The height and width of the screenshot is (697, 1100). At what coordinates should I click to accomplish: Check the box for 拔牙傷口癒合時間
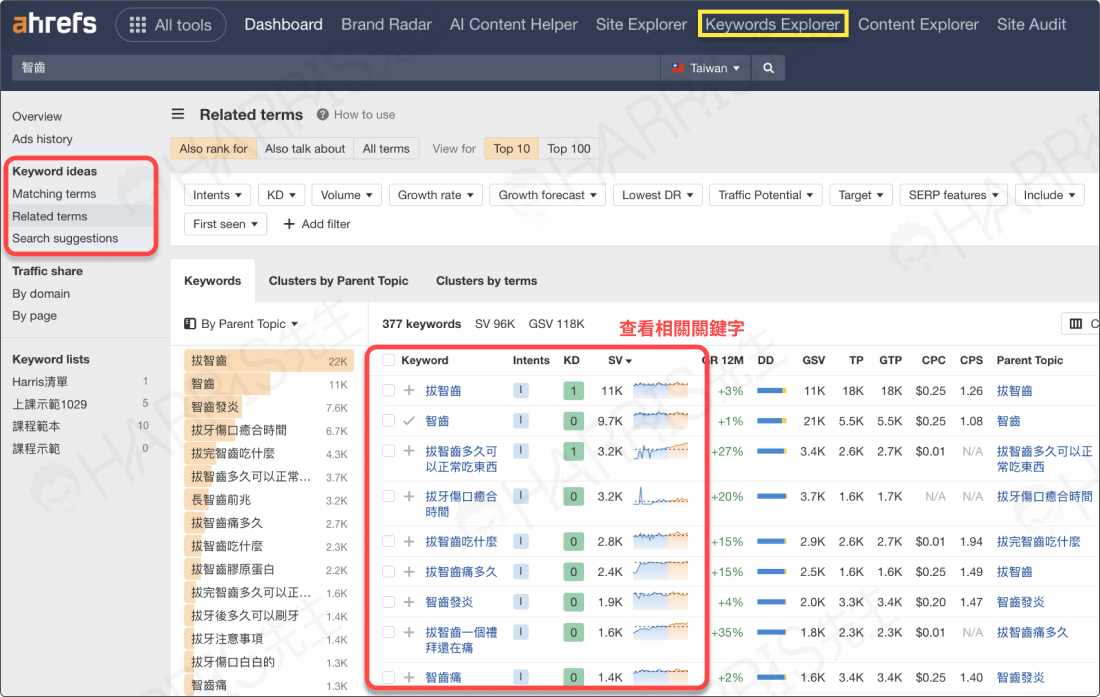[x=388, y=496]
